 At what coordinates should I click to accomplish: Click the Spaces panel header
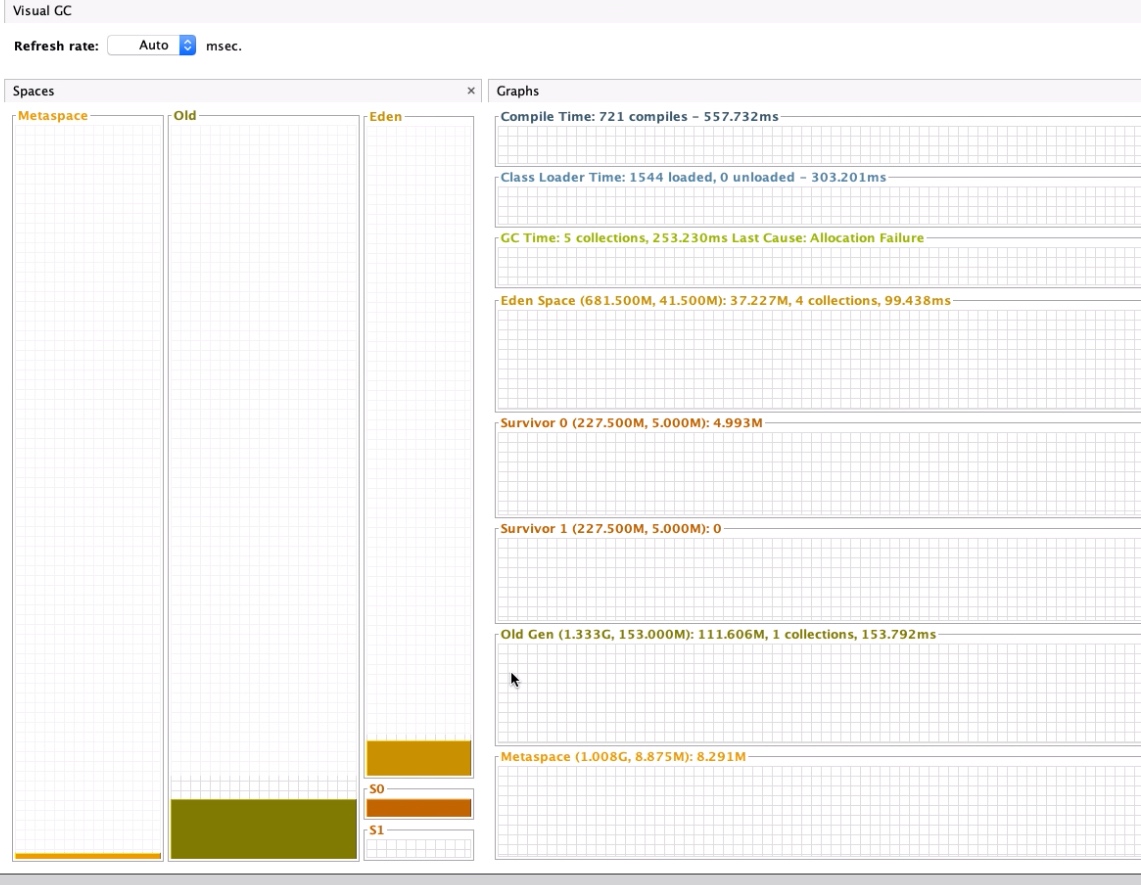[x=240, y=91]
